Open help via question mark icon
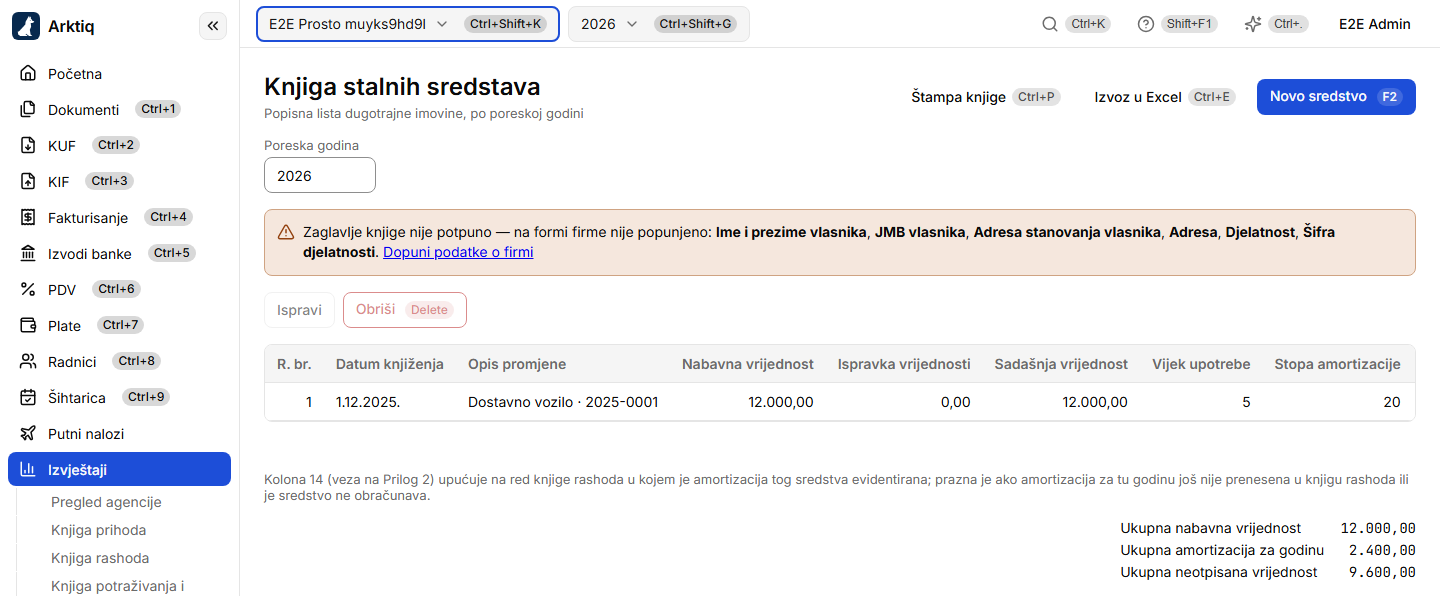Screen dimensions: 1440x596 [1146, 24]
